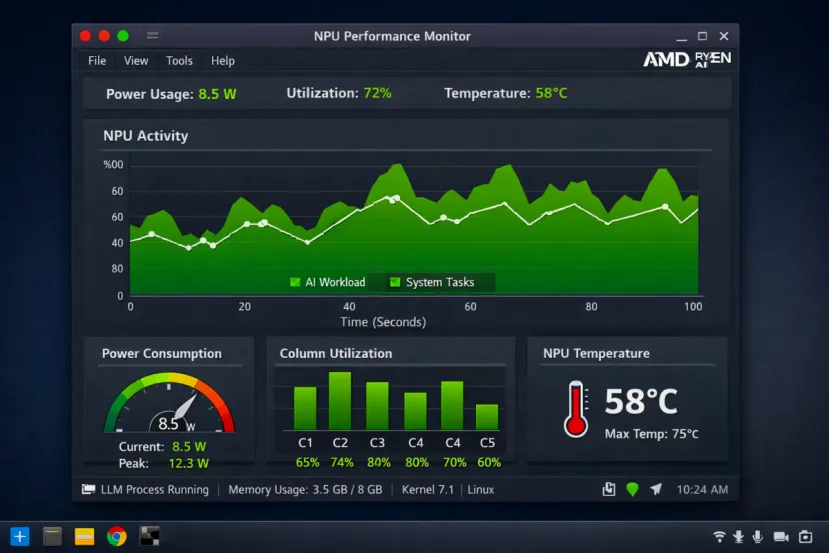Viewport: 829px width, 553px height.
Task: Open the Help menu
Action: coord(223,61)
